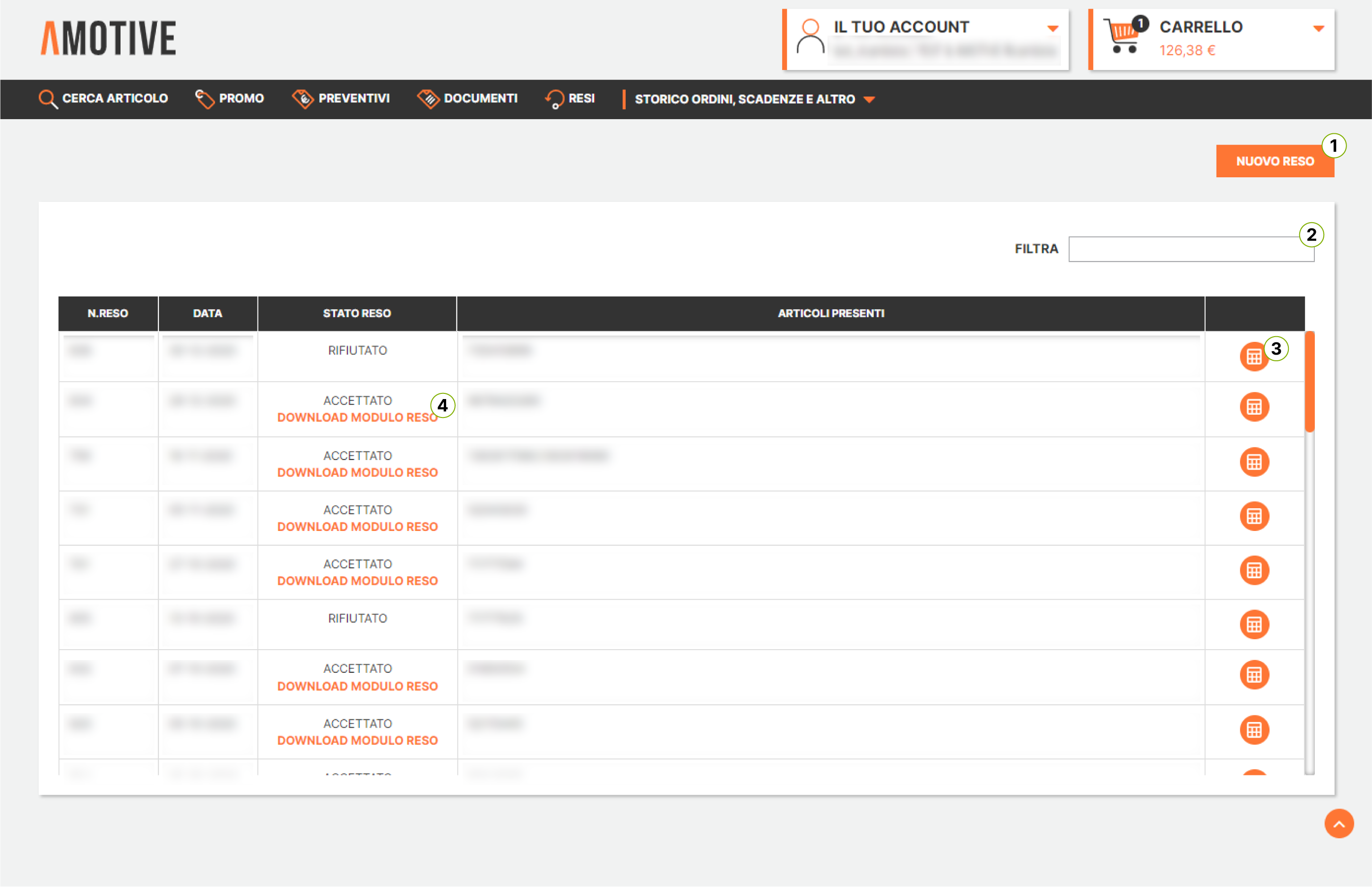The width and height of the screenshot is (1372, 887).
Task: Click details icon in second return row
Action: tap(1253, 407)
